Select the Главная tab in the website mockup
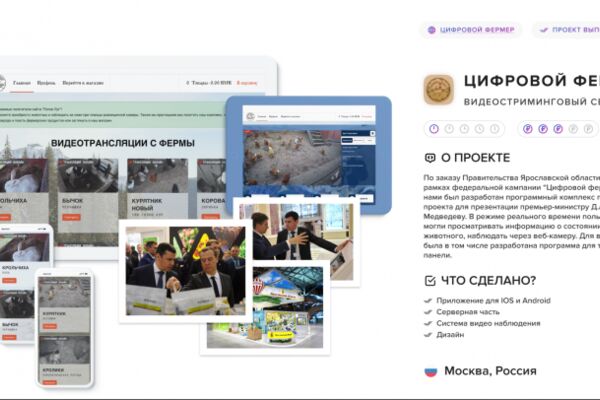The image size is (600, 400). 22,83
